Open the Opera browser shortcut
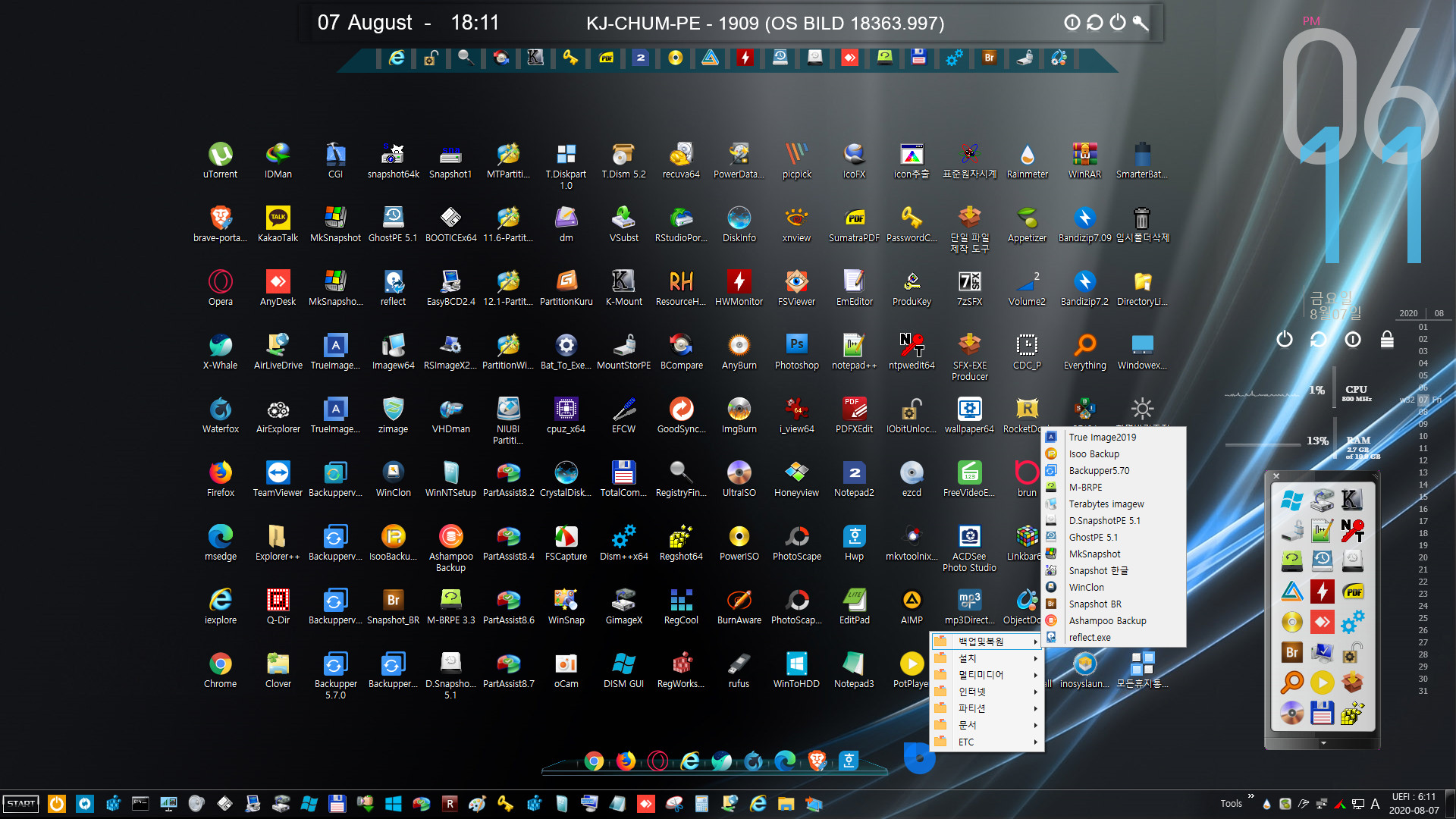 pos(220,287)
